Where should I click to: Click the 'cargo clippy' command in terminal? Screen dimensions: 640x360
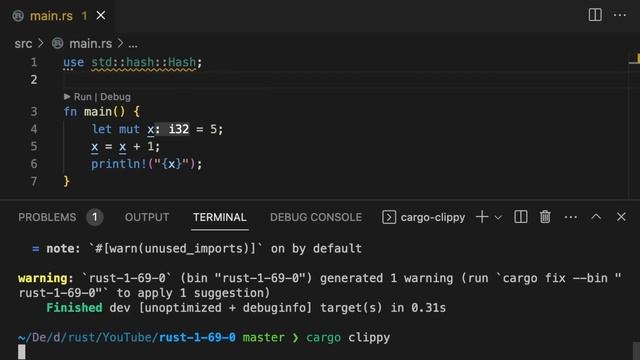coord(348,338)
